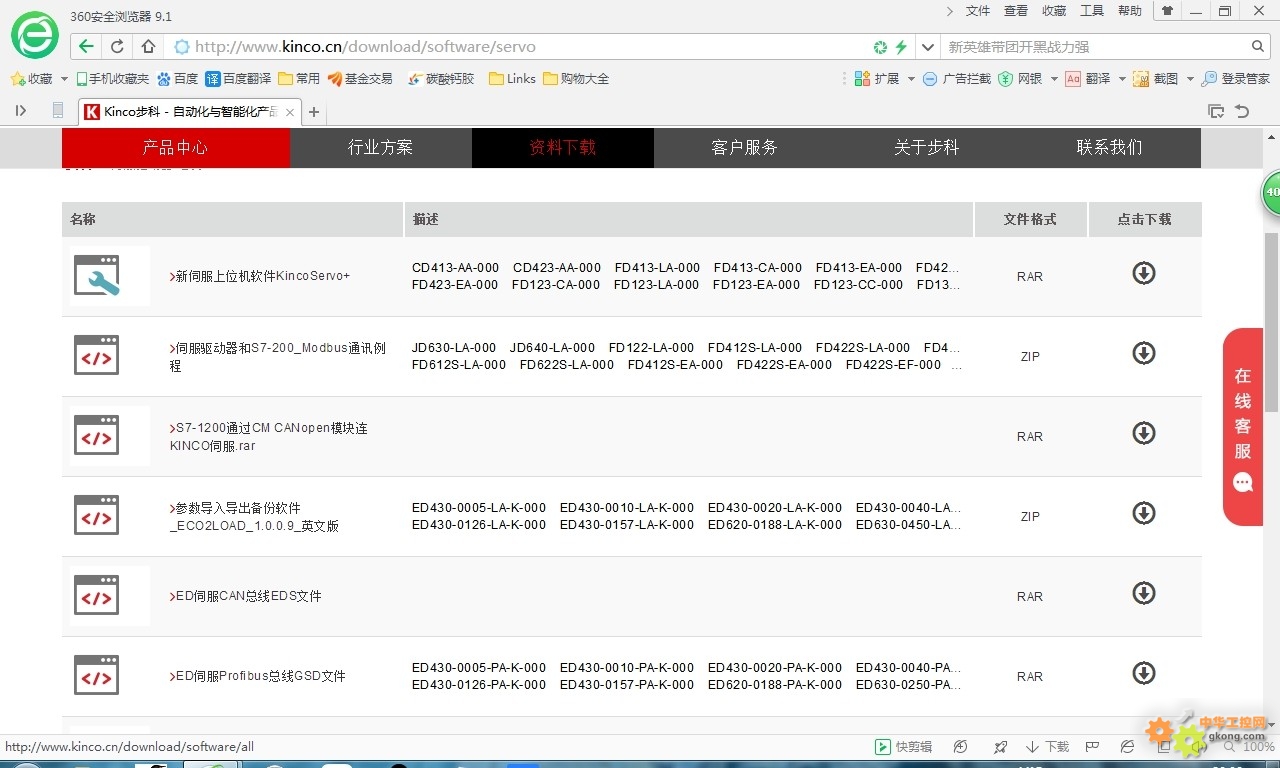Open the 帮助 menu
This screenshot has width=1280, height=768.
click(x=1130, y=11)
